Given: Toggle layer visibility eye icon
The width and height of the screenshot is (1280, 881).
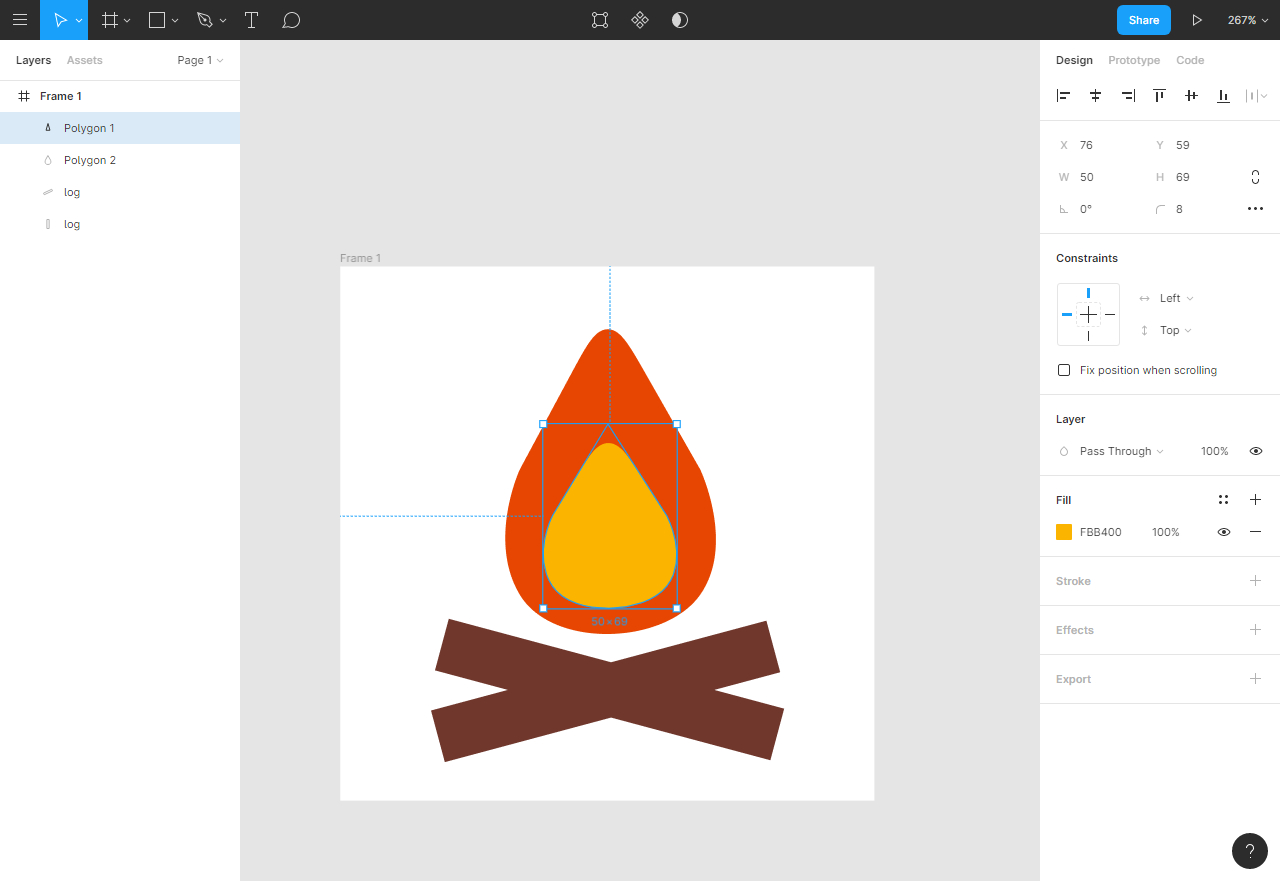Looking at the screenshot, I should click(x=1256, y=451).
